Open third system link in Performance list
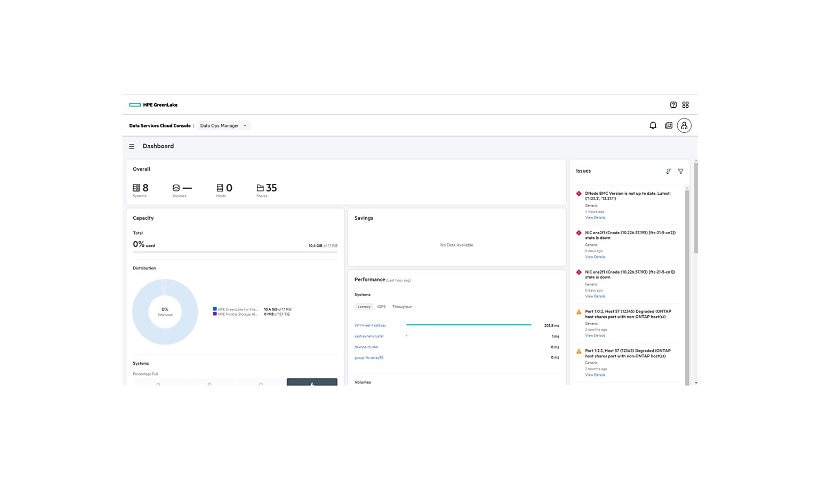The width and height of the screenshot is (820, 480). coord(367,347)
